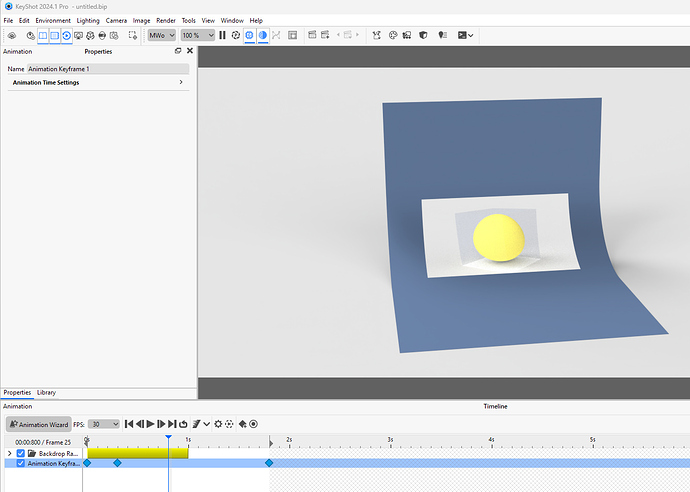690x492 pixels.
Task: Toggle the highlighted GPU mode icon
Action: (249, 35)
